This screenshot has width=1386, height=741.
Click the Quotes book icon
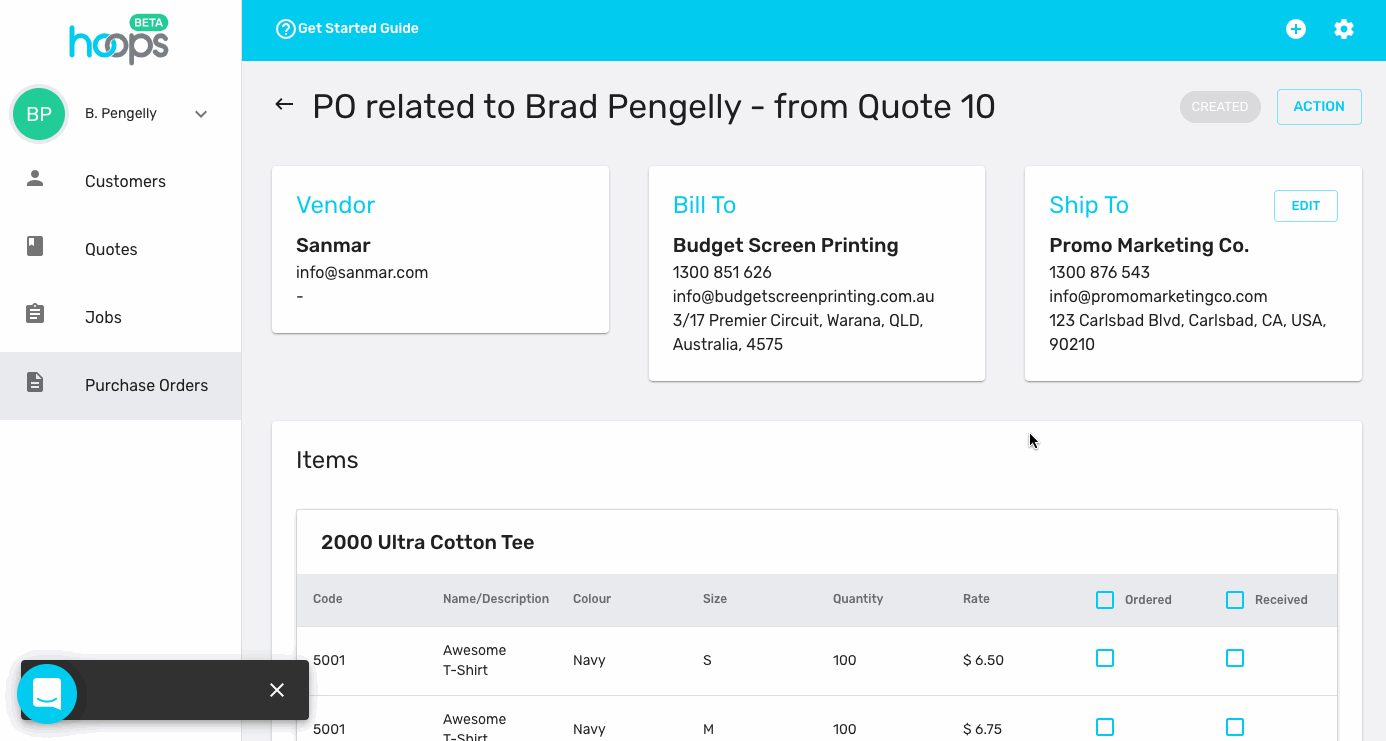point(35,247)
